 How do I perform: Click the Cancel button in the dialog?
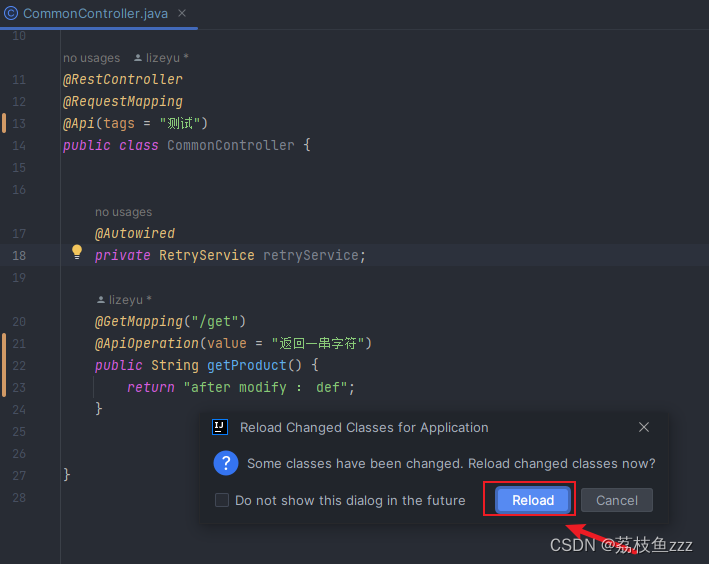616,500
